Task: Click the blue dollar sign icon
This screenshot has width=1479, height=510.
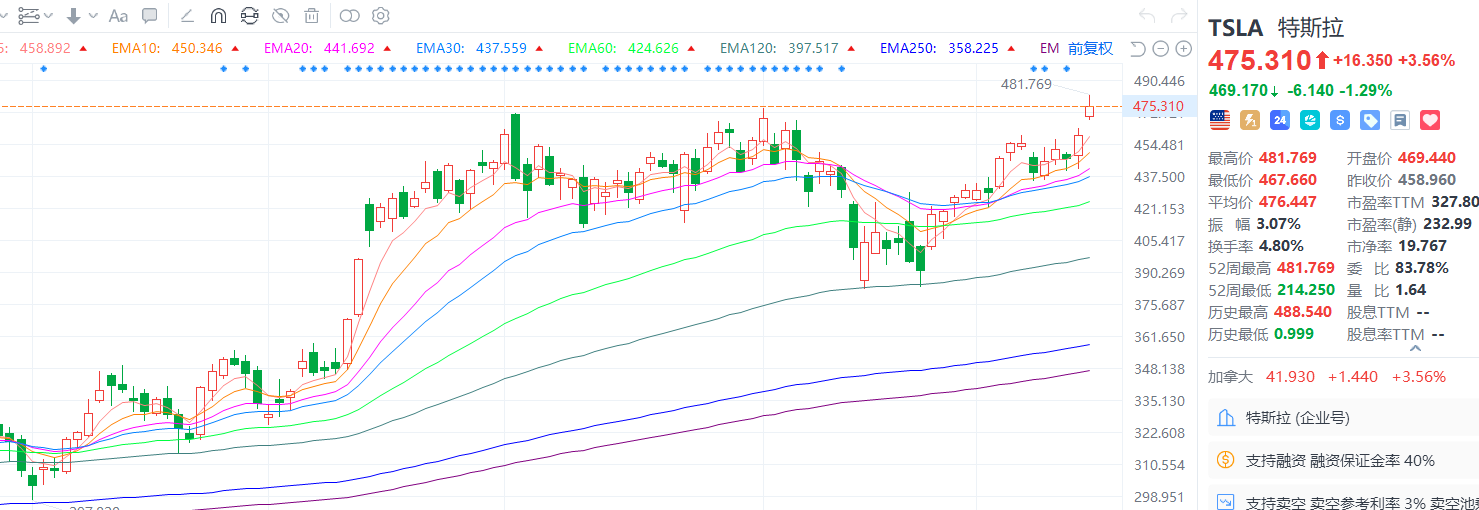Action: pos(1339,120)
